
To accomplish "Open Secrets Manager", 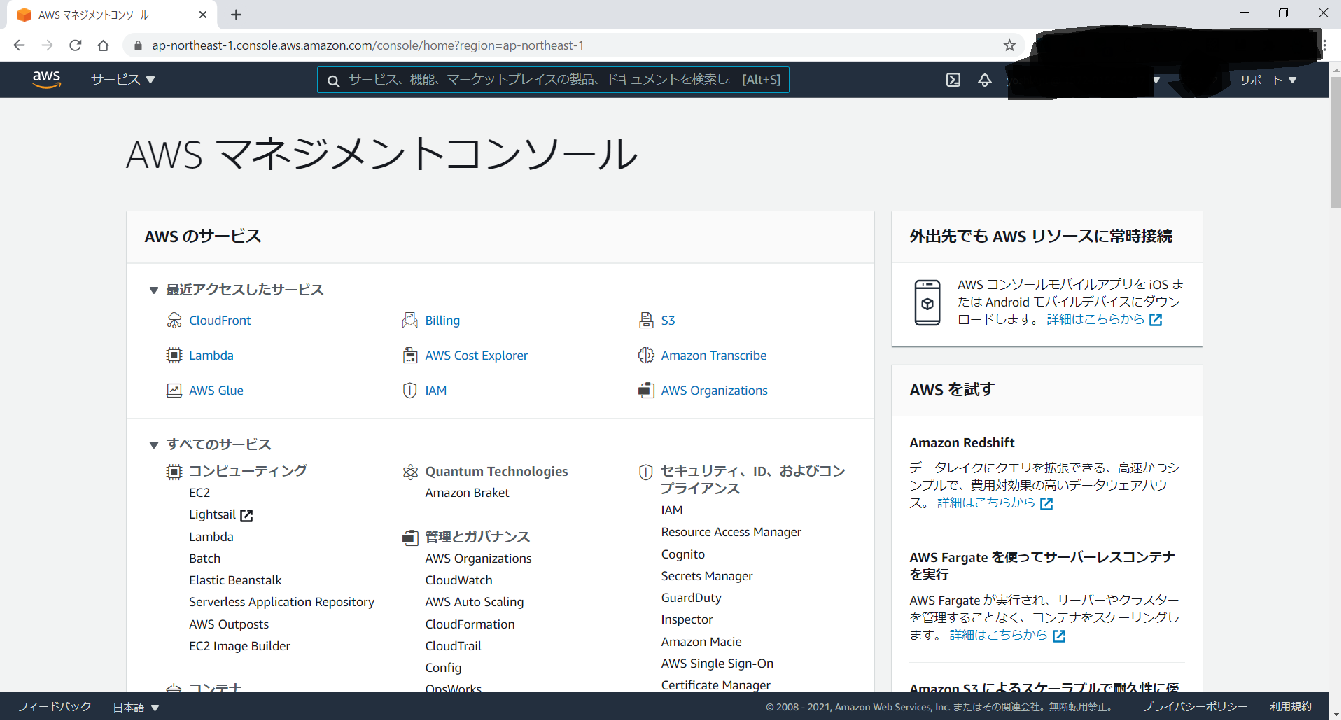I will pos(707,576).
